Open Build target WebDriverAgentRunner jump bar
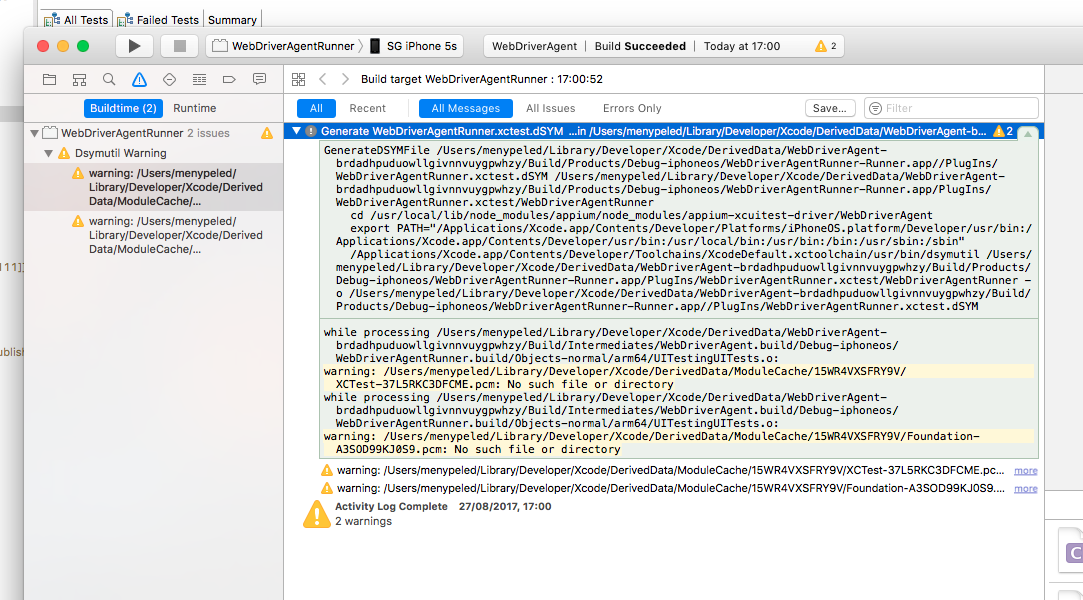The image size is (1083, 600). coord(482,79)
